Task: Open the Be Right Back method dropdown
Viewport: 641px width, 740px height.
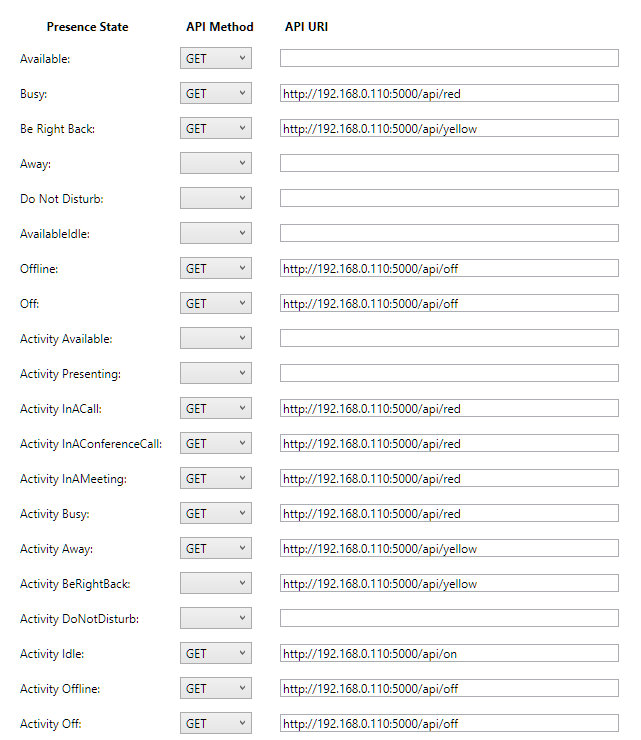Action: [x=216, y=128]
